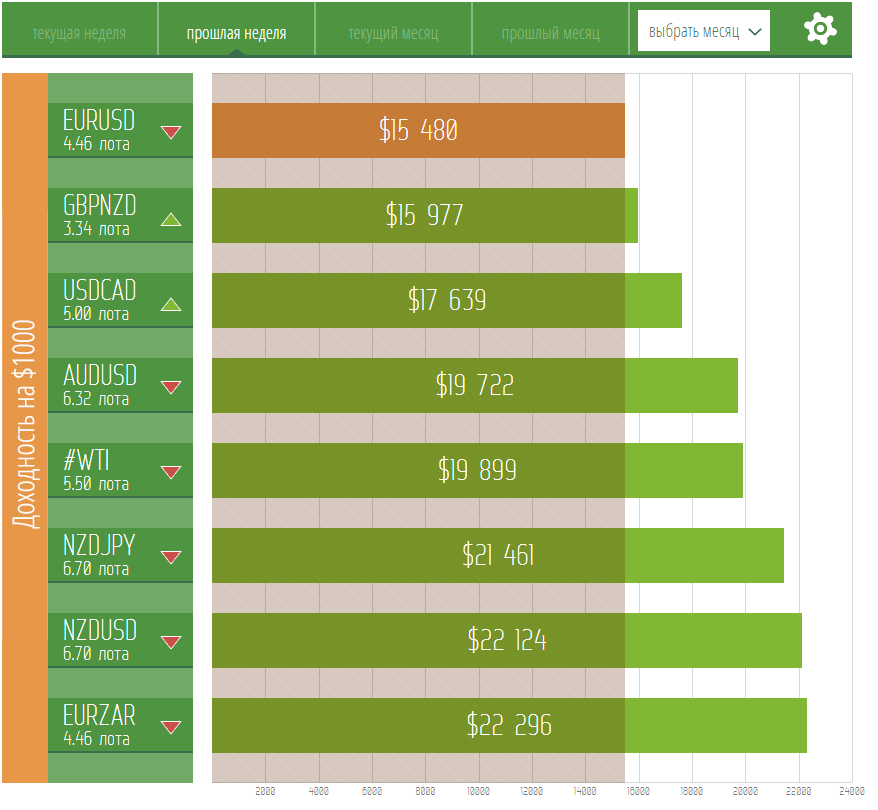Click the red down arrow beside NZDJPY
This screenshot has height=810, width=878.
pyautogui.click(x=171, y=558)
